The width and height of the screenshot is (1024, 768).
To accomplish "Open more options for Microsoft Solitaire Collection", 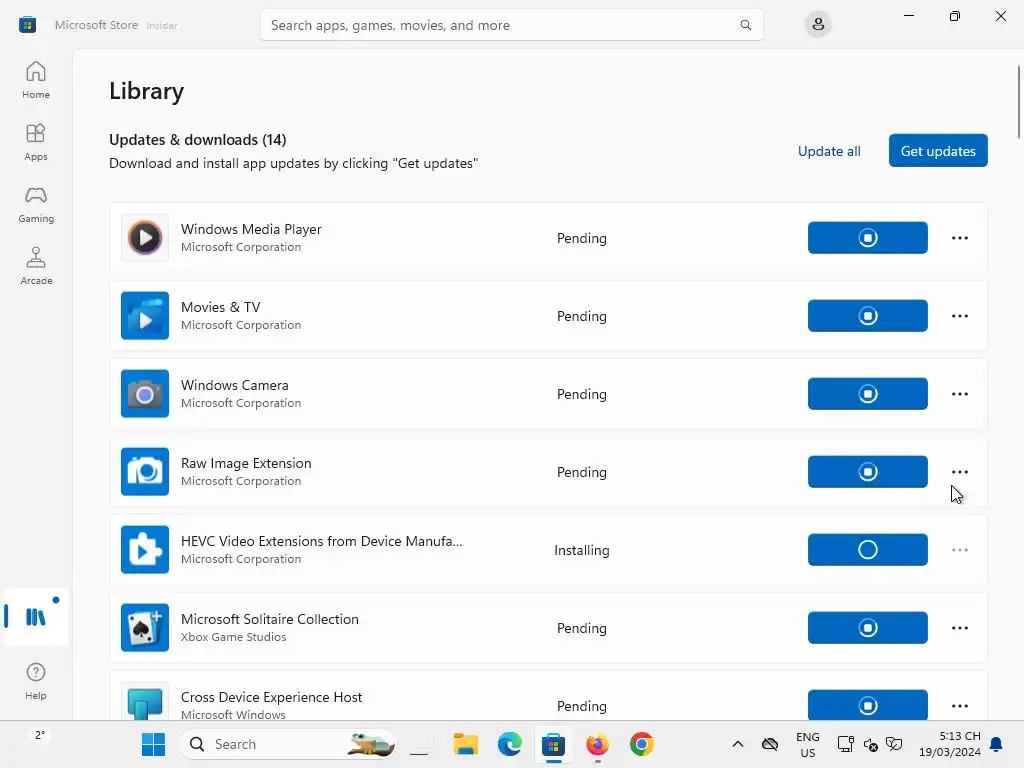I will 959,628.
